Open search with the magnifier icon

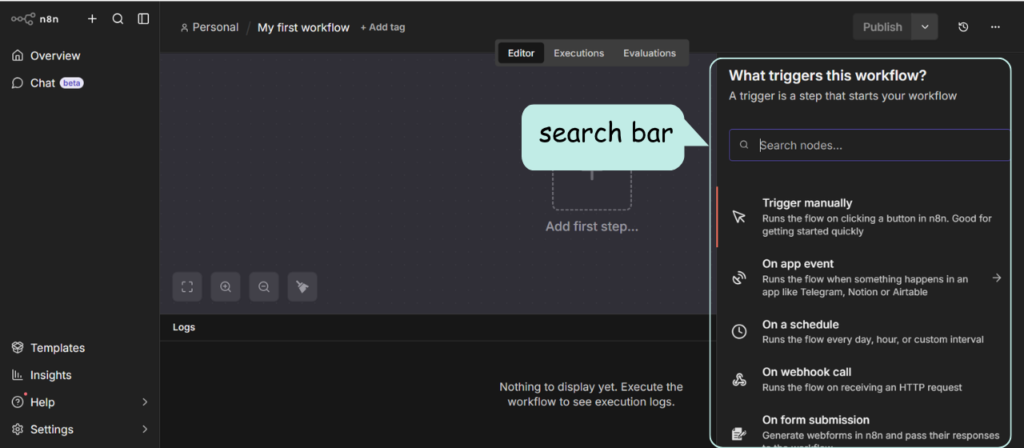pos(118,19)
